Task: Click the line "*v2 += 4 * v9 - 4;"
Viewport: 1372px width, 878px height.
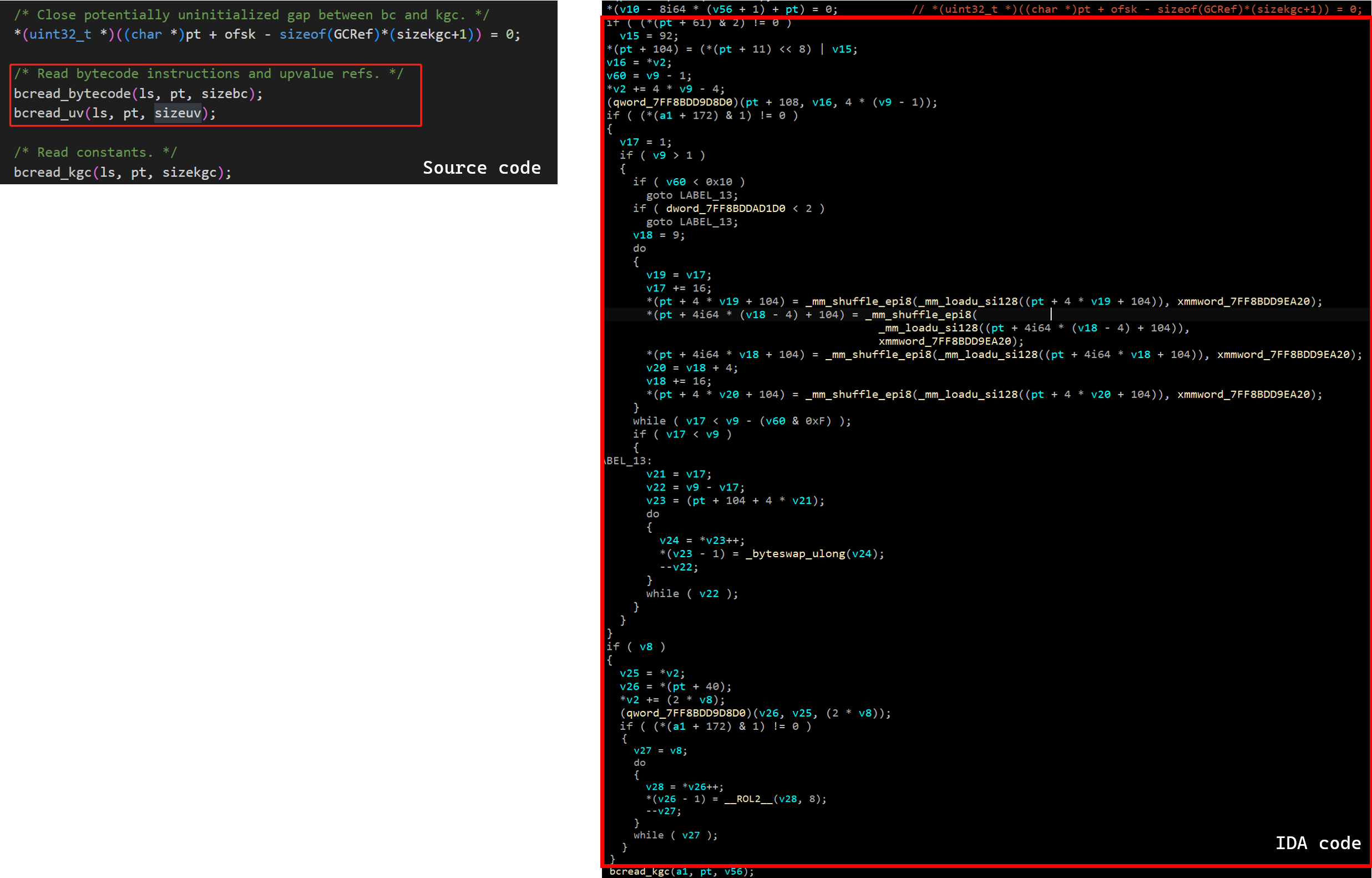Action: pos(666,89)
